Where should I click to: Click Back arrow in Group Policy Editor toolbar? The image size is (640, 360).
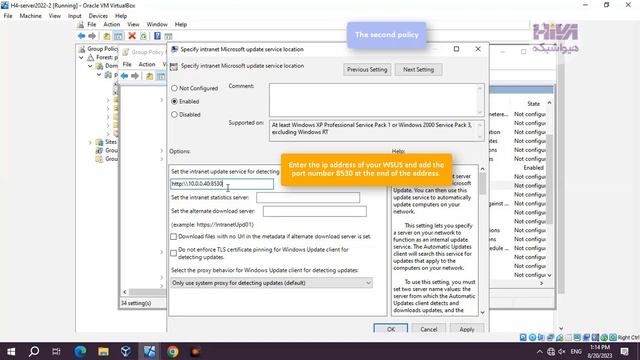(124, 76)
